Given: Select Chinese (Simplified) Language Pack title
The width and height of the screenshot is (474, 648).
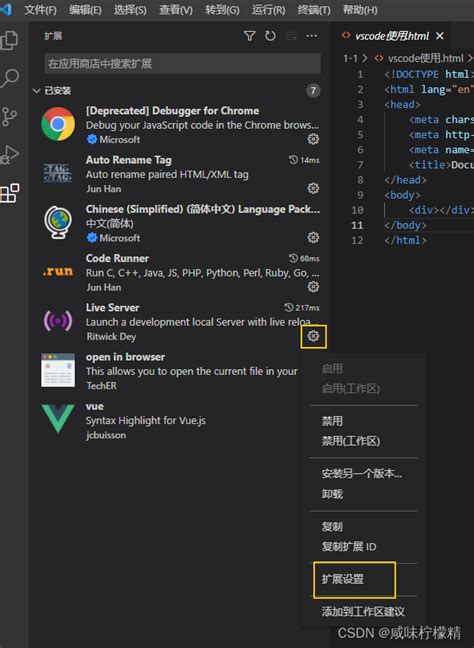Looking at the screenshot, I should 202,210.
